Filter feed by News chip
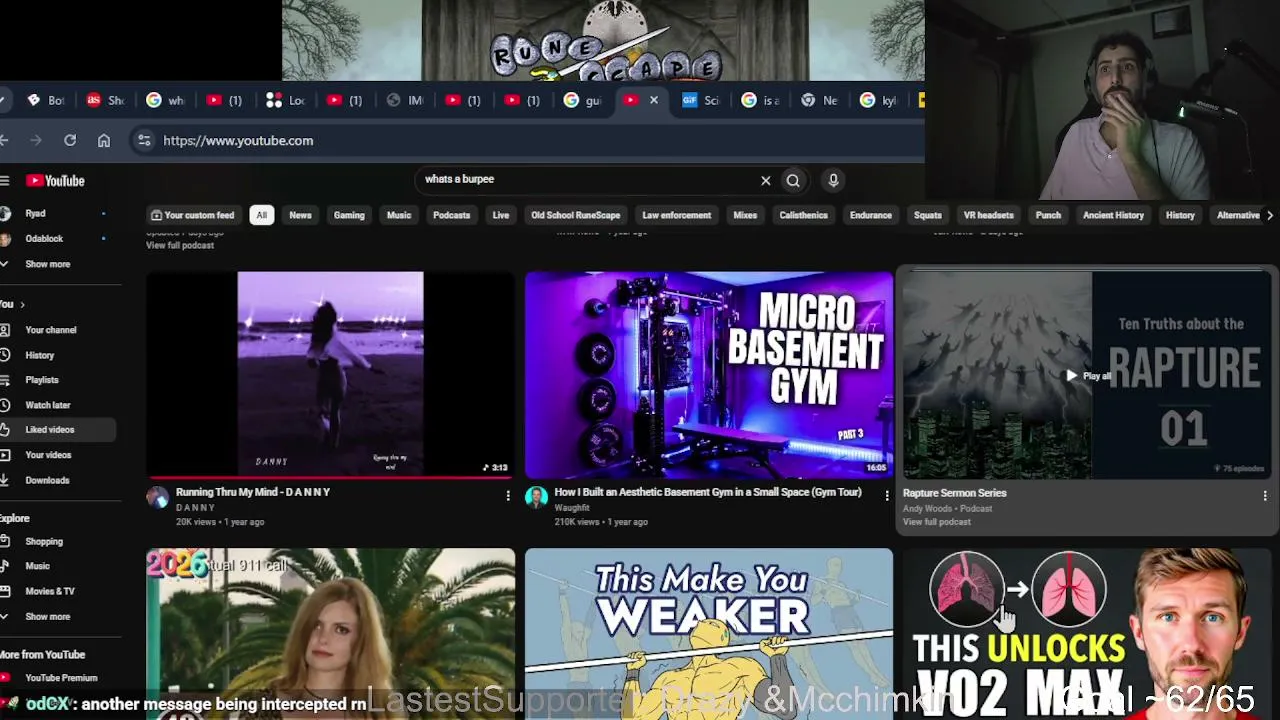Viewport: 1280px width, 720px height. (x=300, y=215)
